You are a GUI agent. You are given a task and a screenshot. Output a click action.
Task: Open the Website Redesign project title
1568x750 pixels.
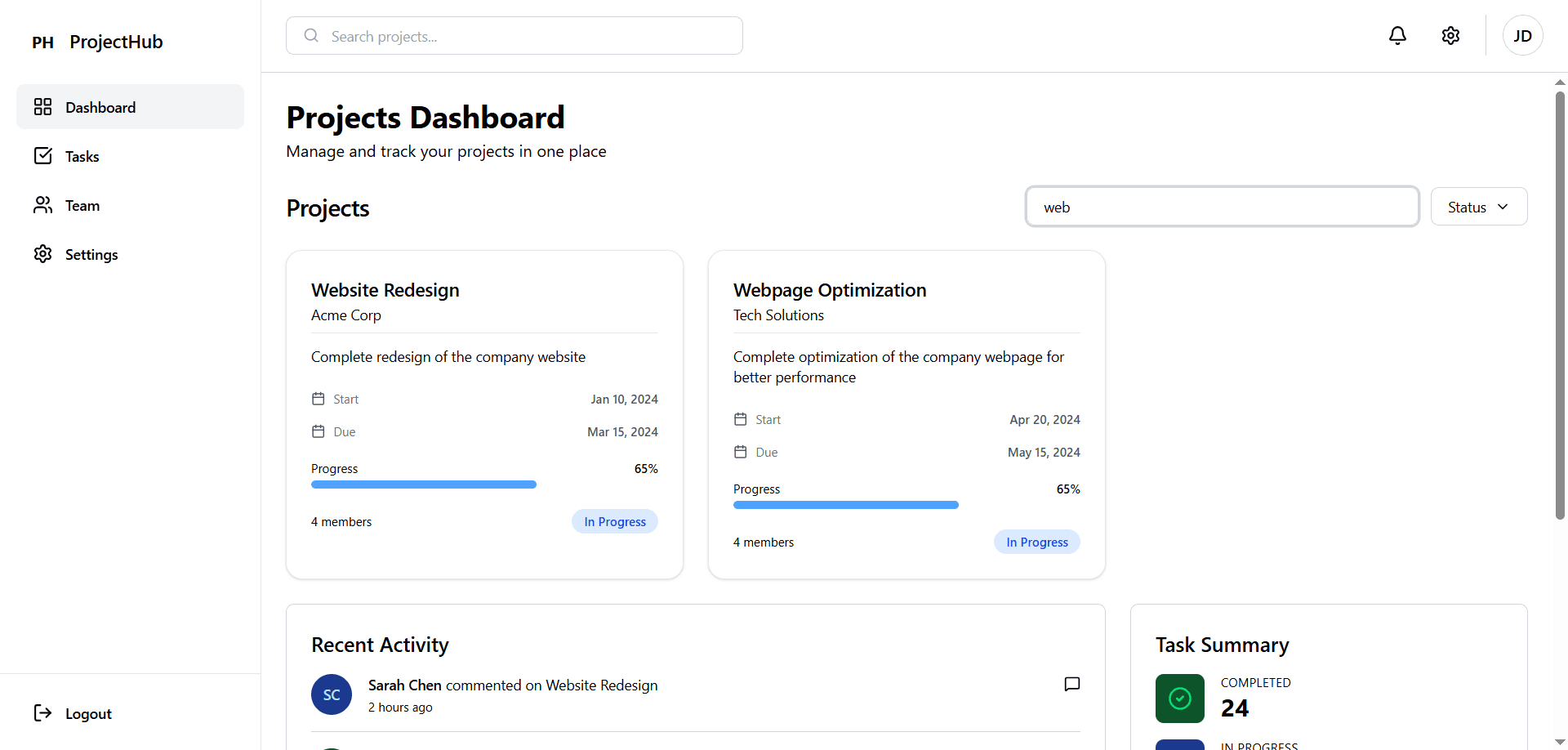(x=385, y=290)
